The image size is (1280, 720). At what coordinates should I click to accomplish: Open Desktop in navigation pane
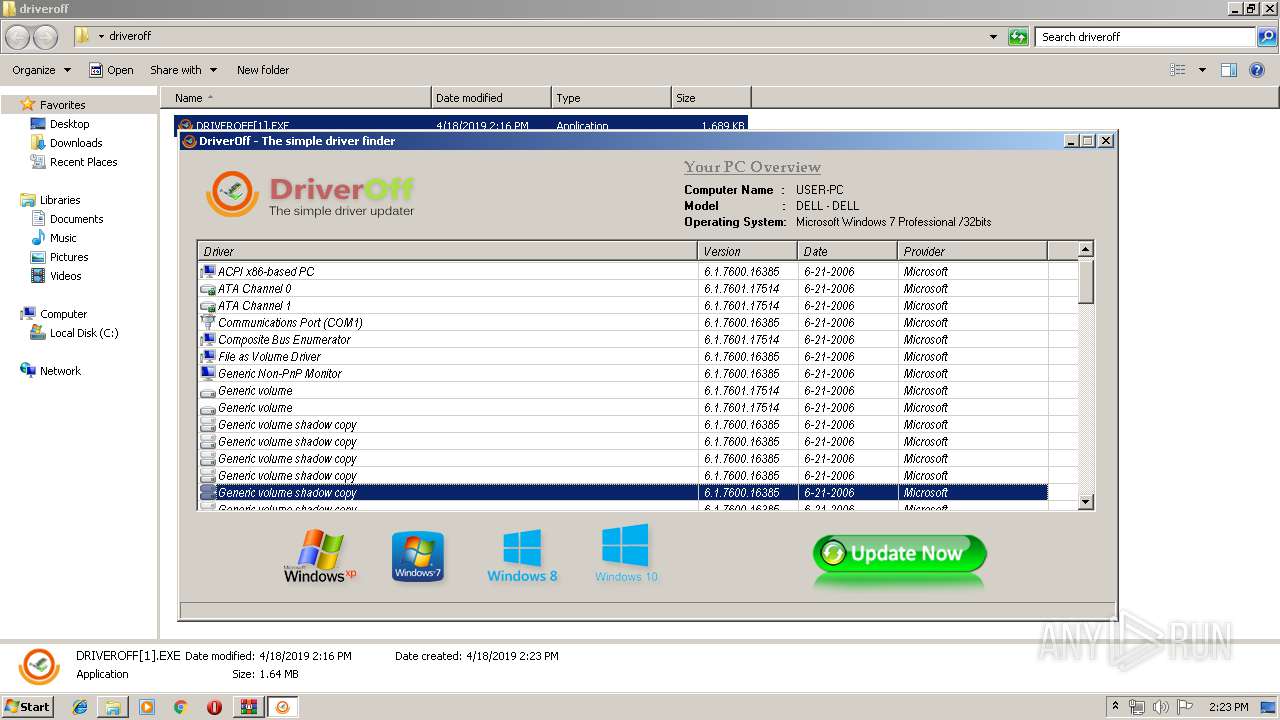pos(69,124)
